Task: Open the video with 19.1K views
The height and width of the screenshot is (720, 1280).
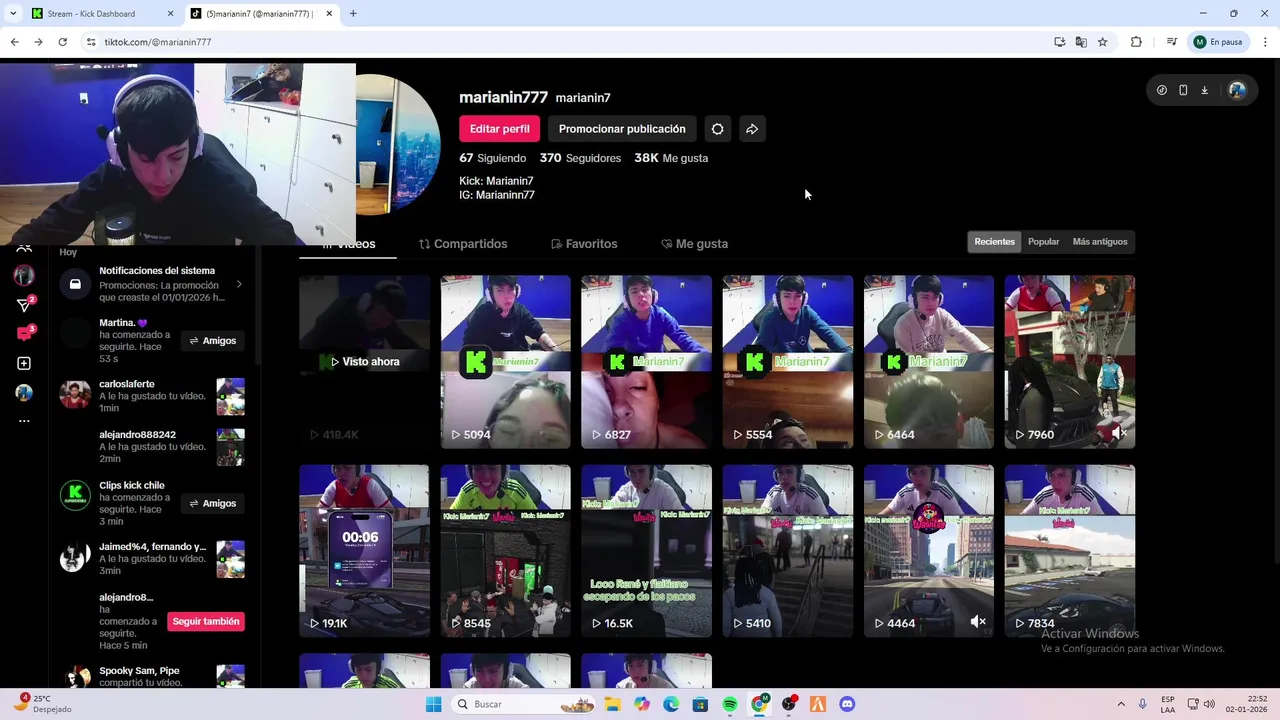Action: [364, 551]
